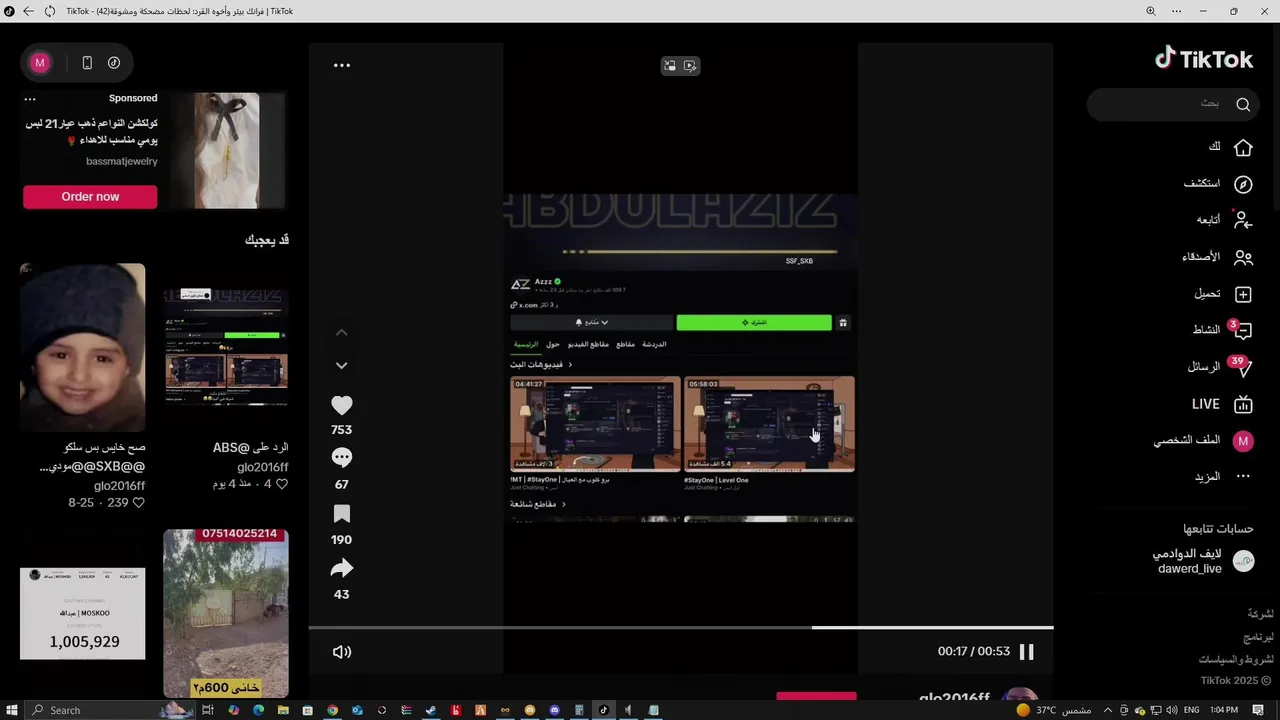
Task: Go to previous video with up chevron
Action: (341, 332)
